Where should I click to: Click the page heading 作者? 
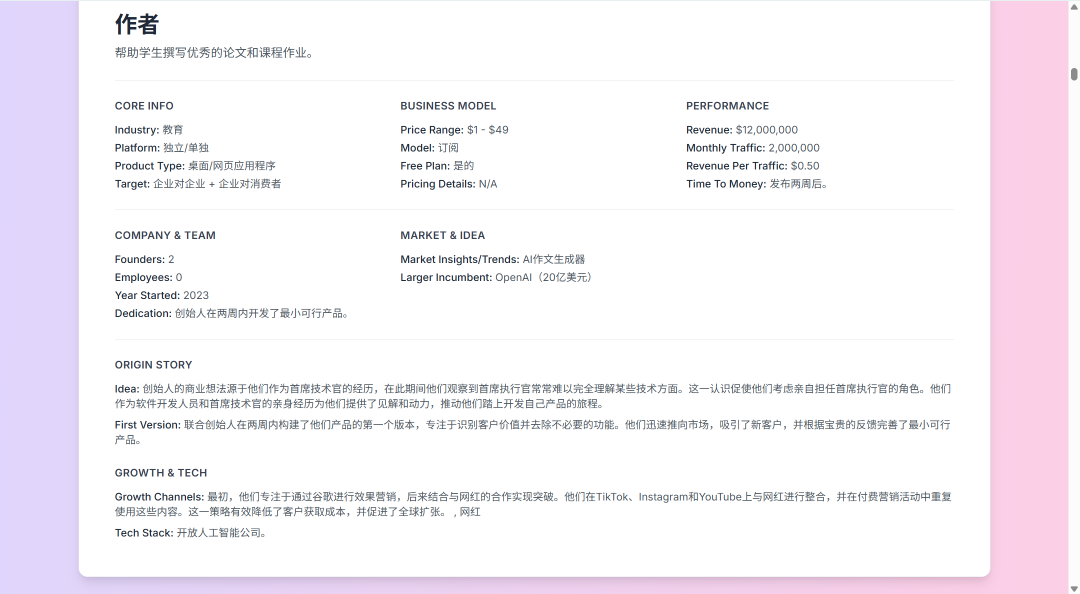(x=136, y=25)
